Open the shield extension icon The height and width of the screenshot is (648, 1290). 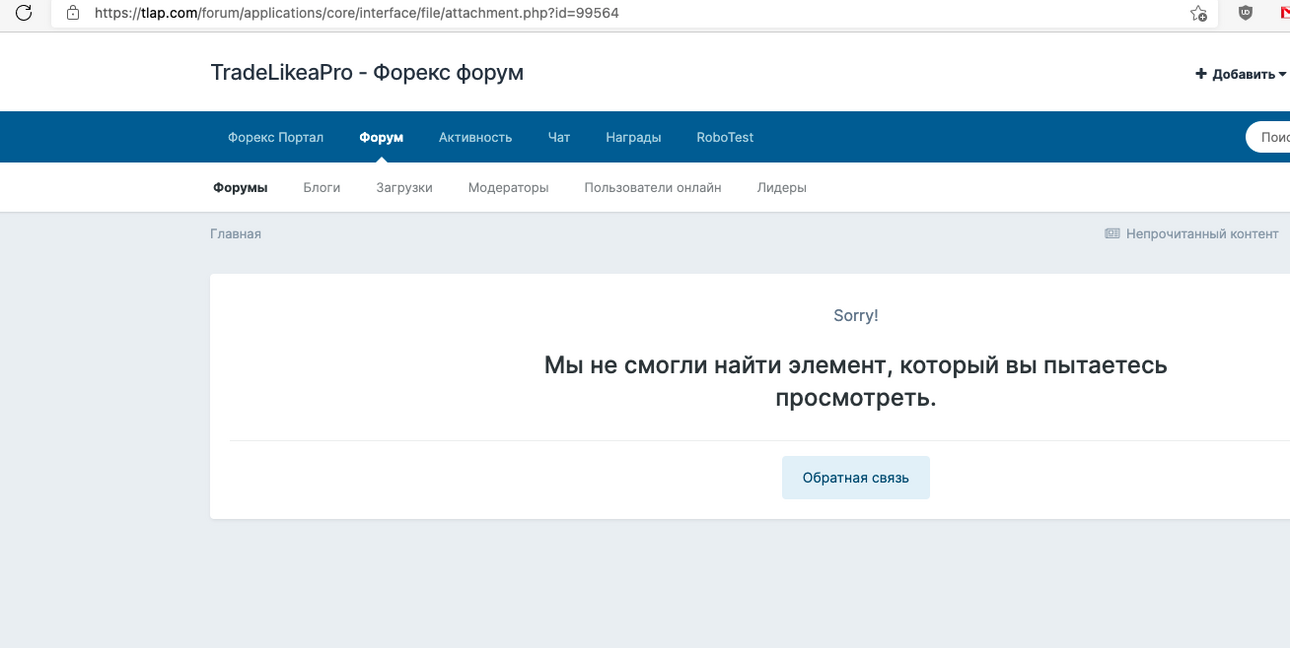click(x=1245, y=13)
